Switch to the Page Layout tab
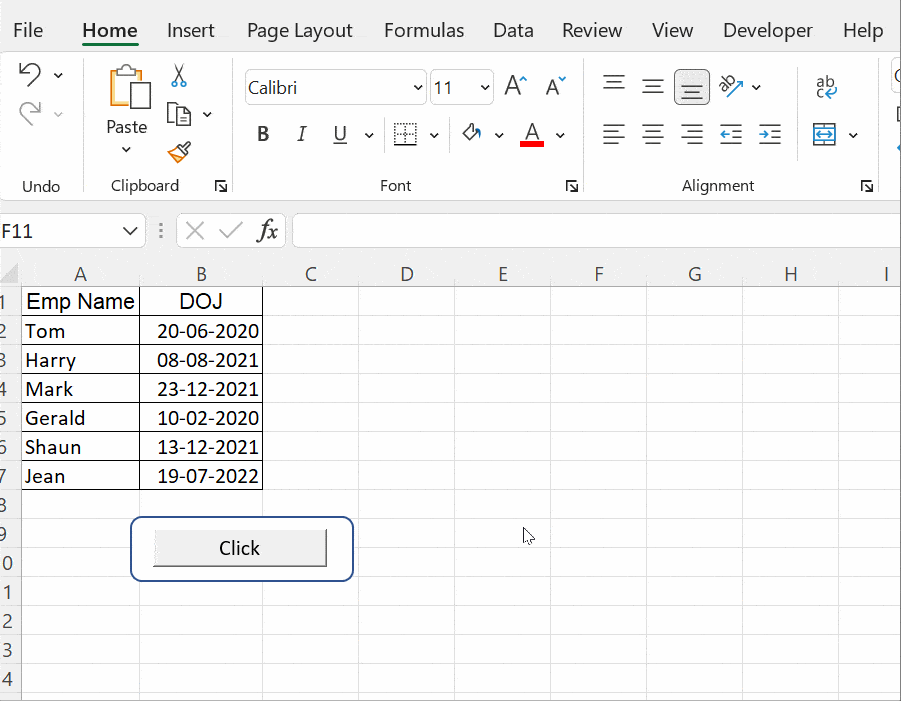This screenshot has width=901, height=701. [299, 30]
